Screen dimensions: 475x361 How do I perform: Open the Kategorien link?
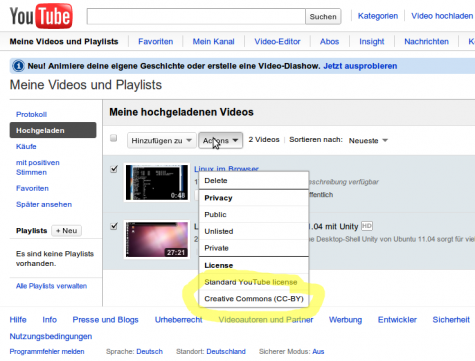click(378, 16)
